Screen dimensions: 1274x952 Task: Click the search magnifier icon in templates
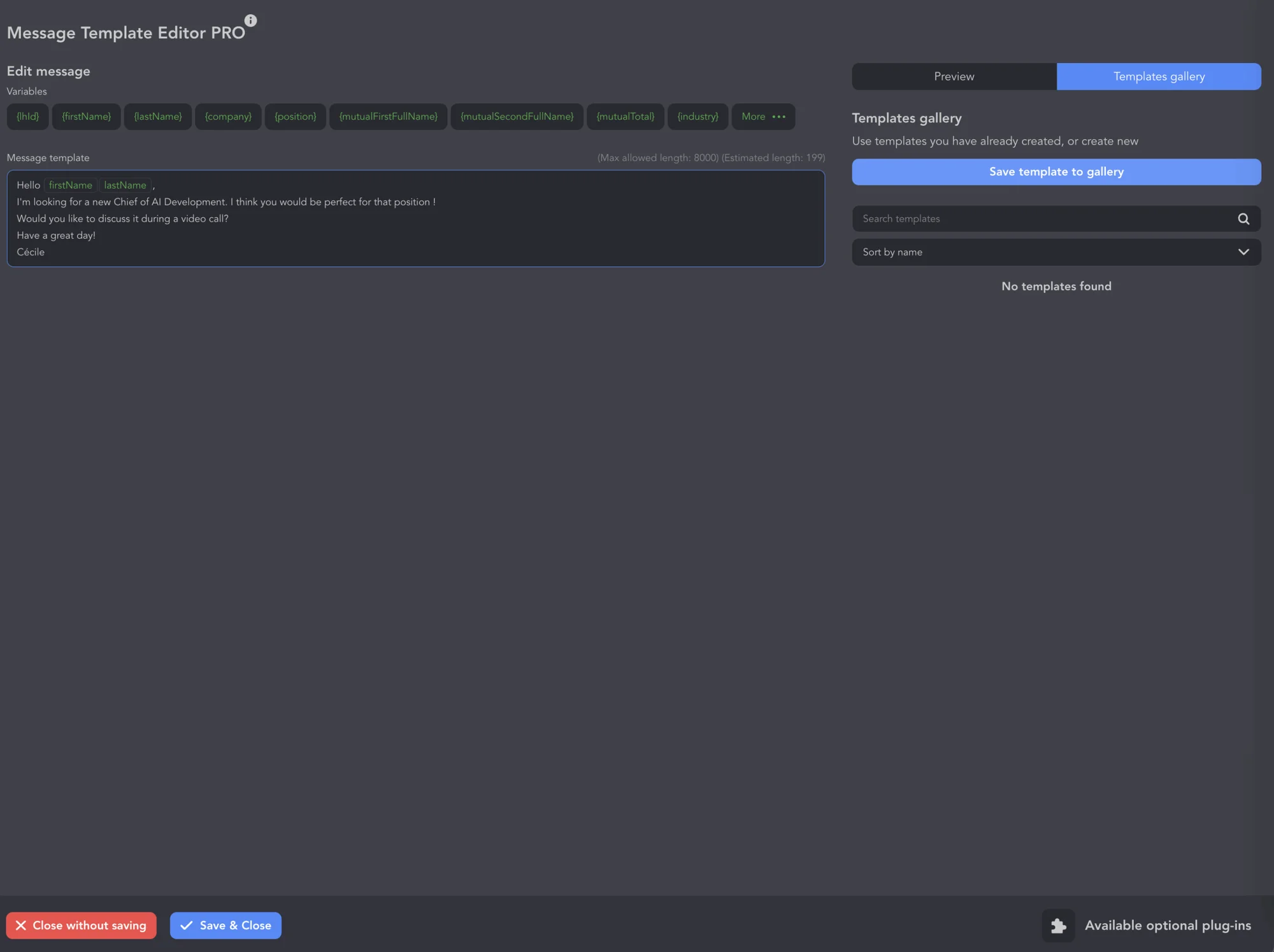(x=1243, y=218)
